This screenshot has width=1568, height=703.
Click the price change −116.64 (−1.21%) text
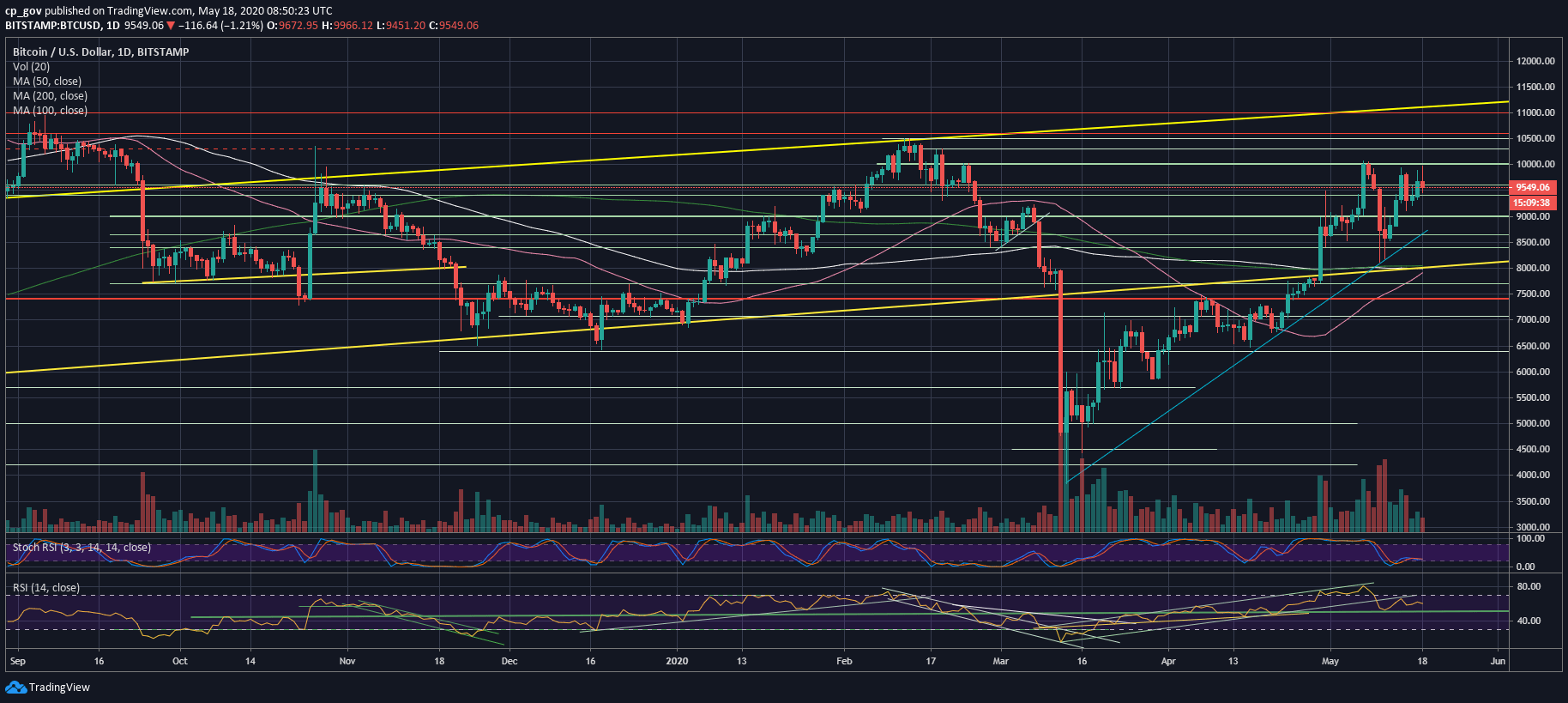(x=221, y=25)
